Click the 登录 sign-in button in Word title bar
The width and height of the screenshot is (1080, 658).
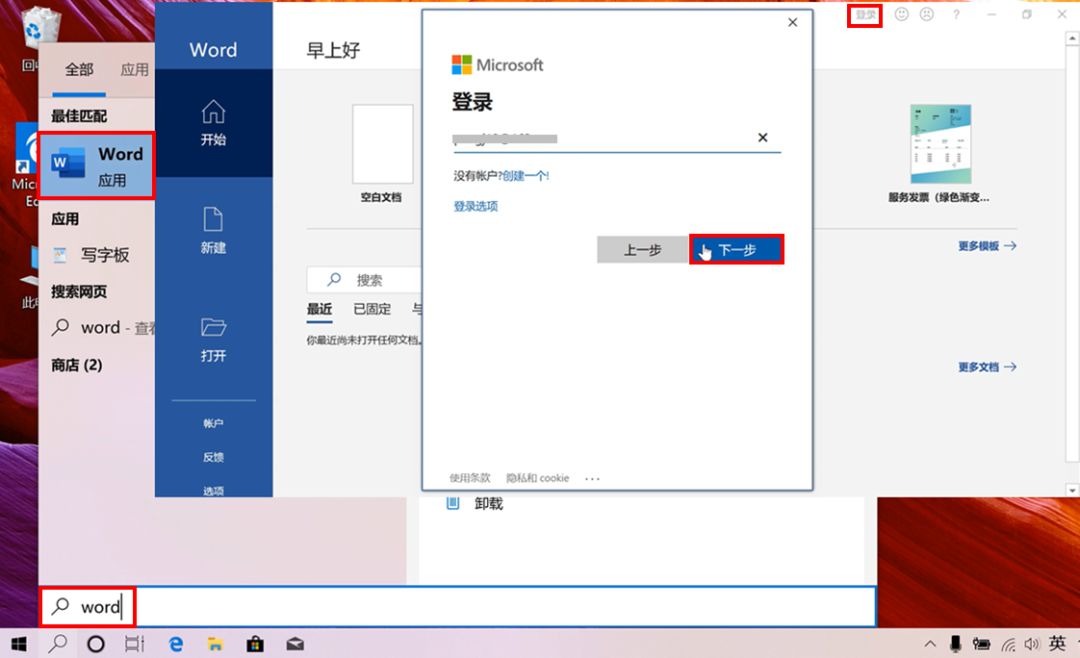865,14
